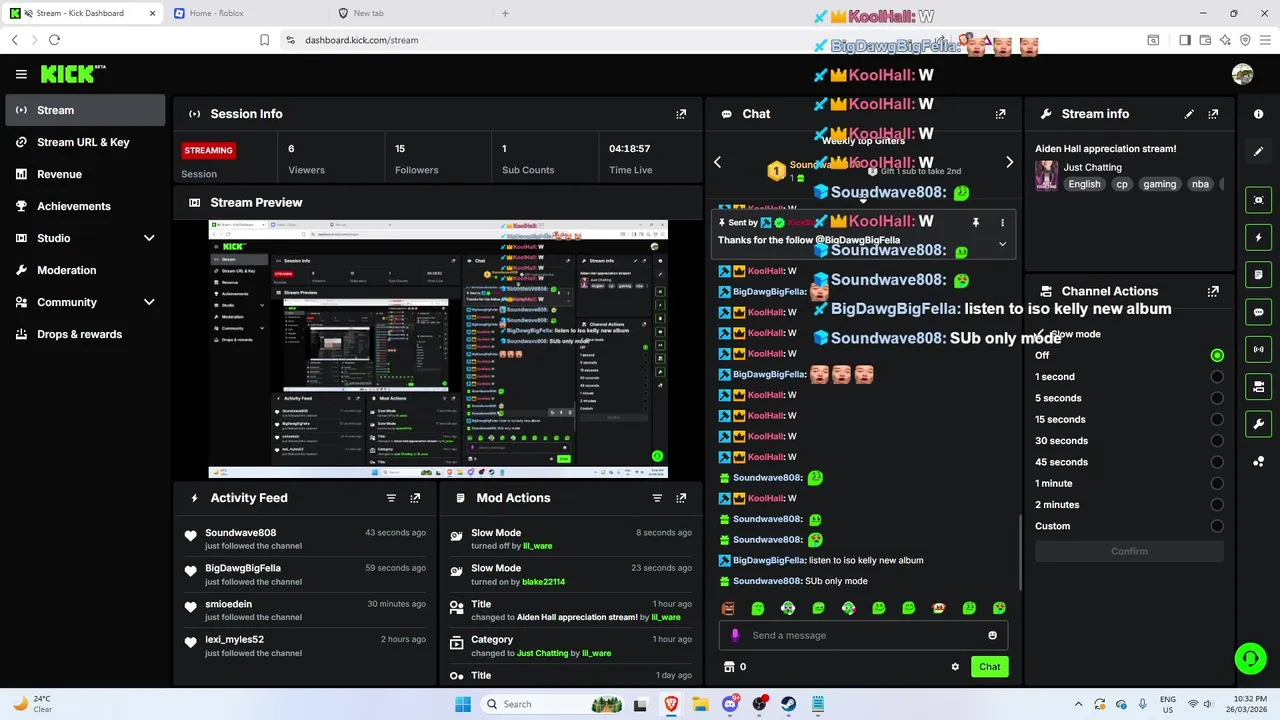The height and width of the screenshot is (720, 1280).
Task: Click the pencil edit icon in right toolbar
Action: tap(1258, 152)
